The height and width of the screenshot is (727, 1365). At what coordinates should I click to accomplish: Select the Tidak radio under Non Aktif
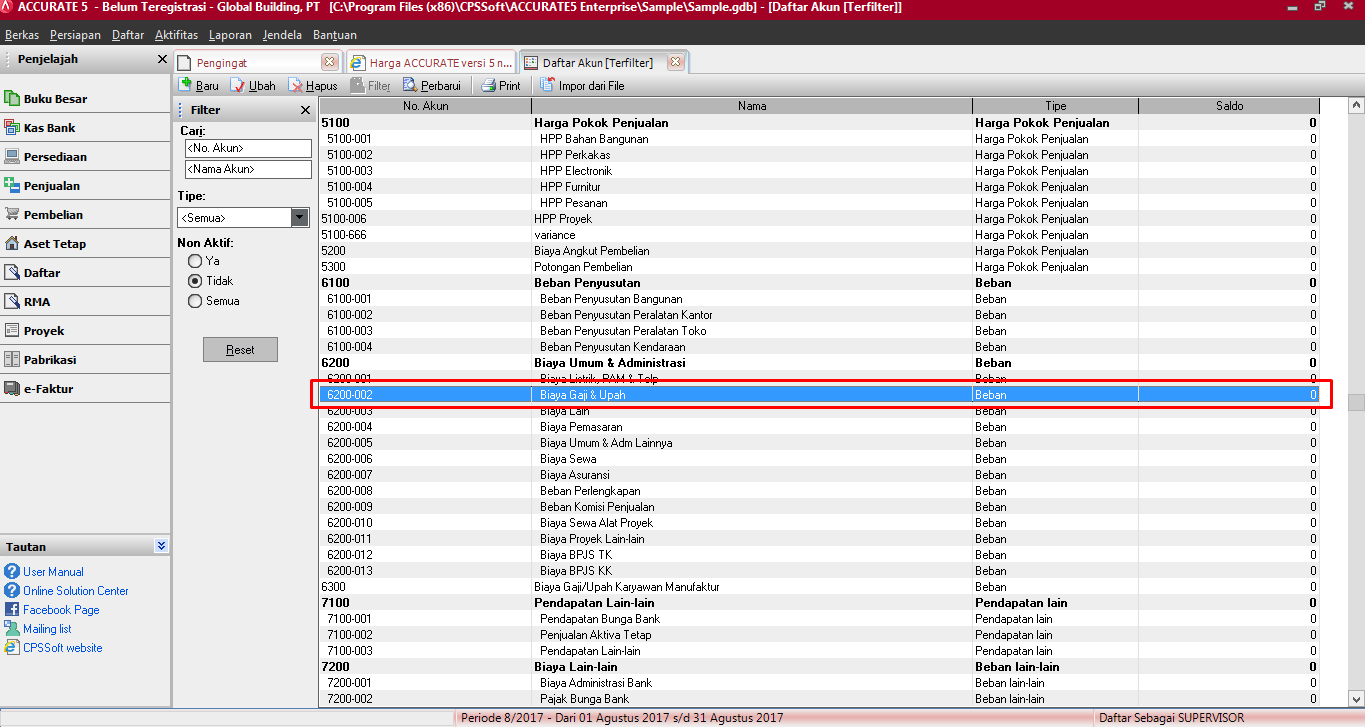(x=195, y=281)
